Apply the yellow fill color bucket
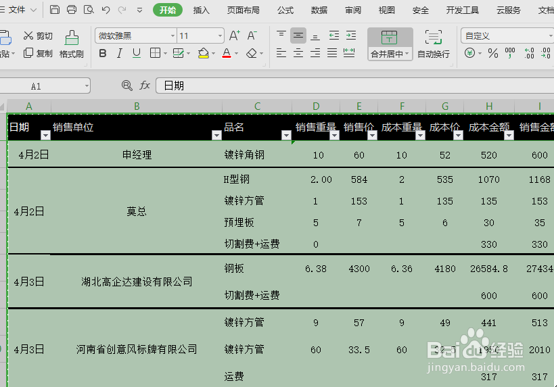This screenshot has width=557, height=387. (203, 53)
